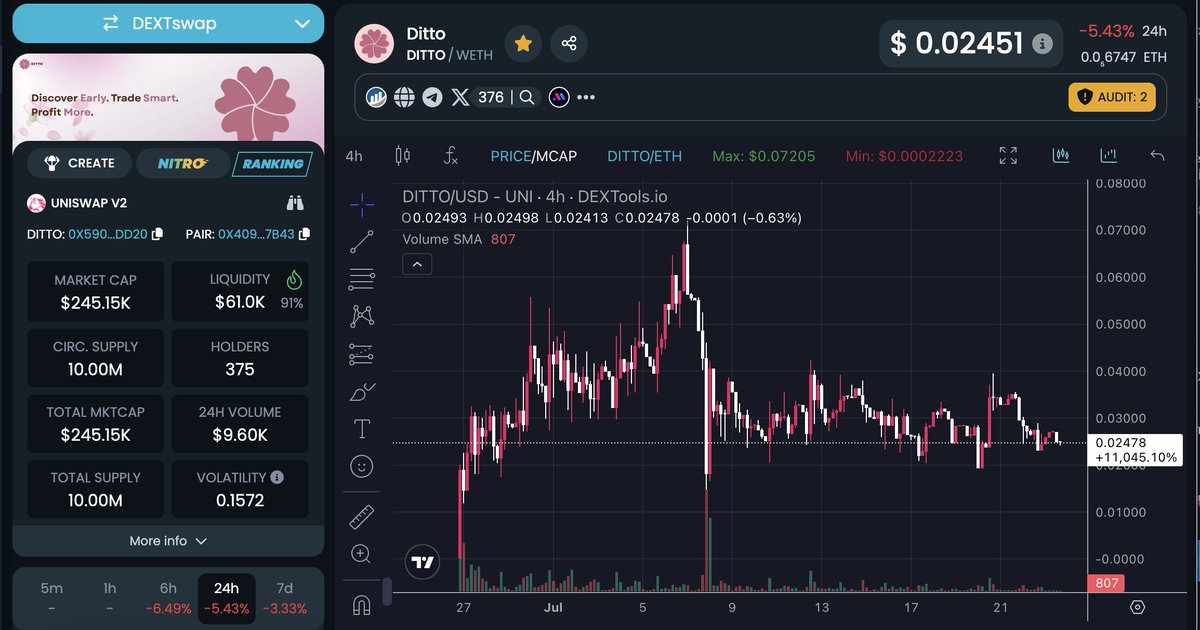This screenshot has height=630, width=1200.
Task: Open the RANKING button
Action: click(x=272, y=163)
